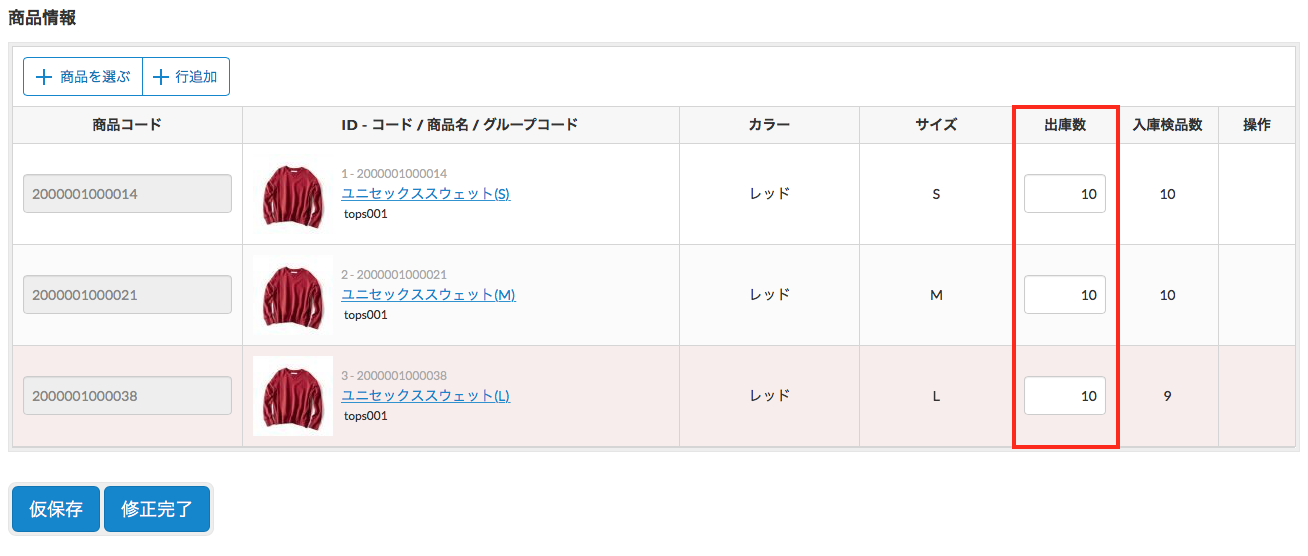Screen dimensions: 1308x556
Task: Click the 商品を選ぶ button
Action: tap(83, 77)
